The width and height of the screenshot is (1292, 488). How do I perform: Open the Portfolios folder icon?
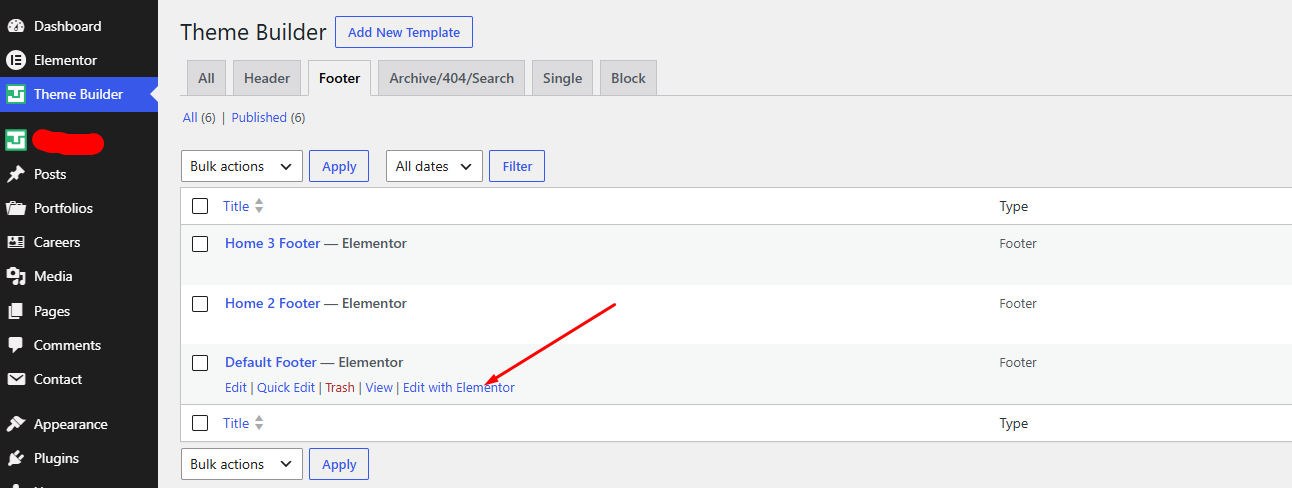(x=15, y=208)
